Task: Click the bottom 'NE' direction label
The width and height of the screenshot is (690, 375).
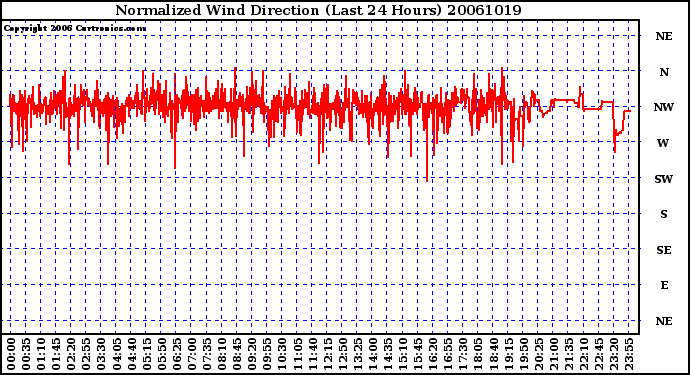Action: click(664, 321)
